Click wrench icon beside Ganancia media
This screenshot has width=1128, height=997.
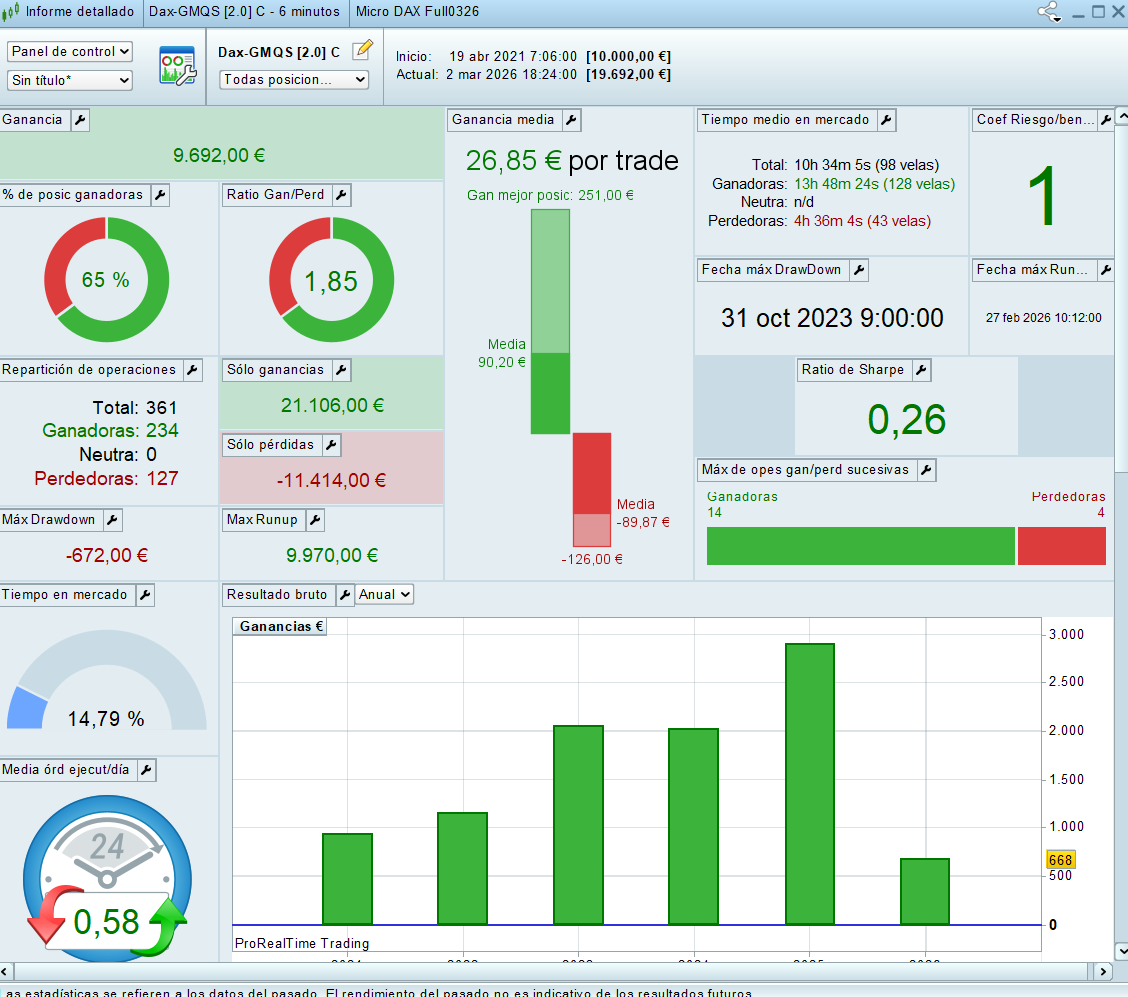[x=570, y=120]
